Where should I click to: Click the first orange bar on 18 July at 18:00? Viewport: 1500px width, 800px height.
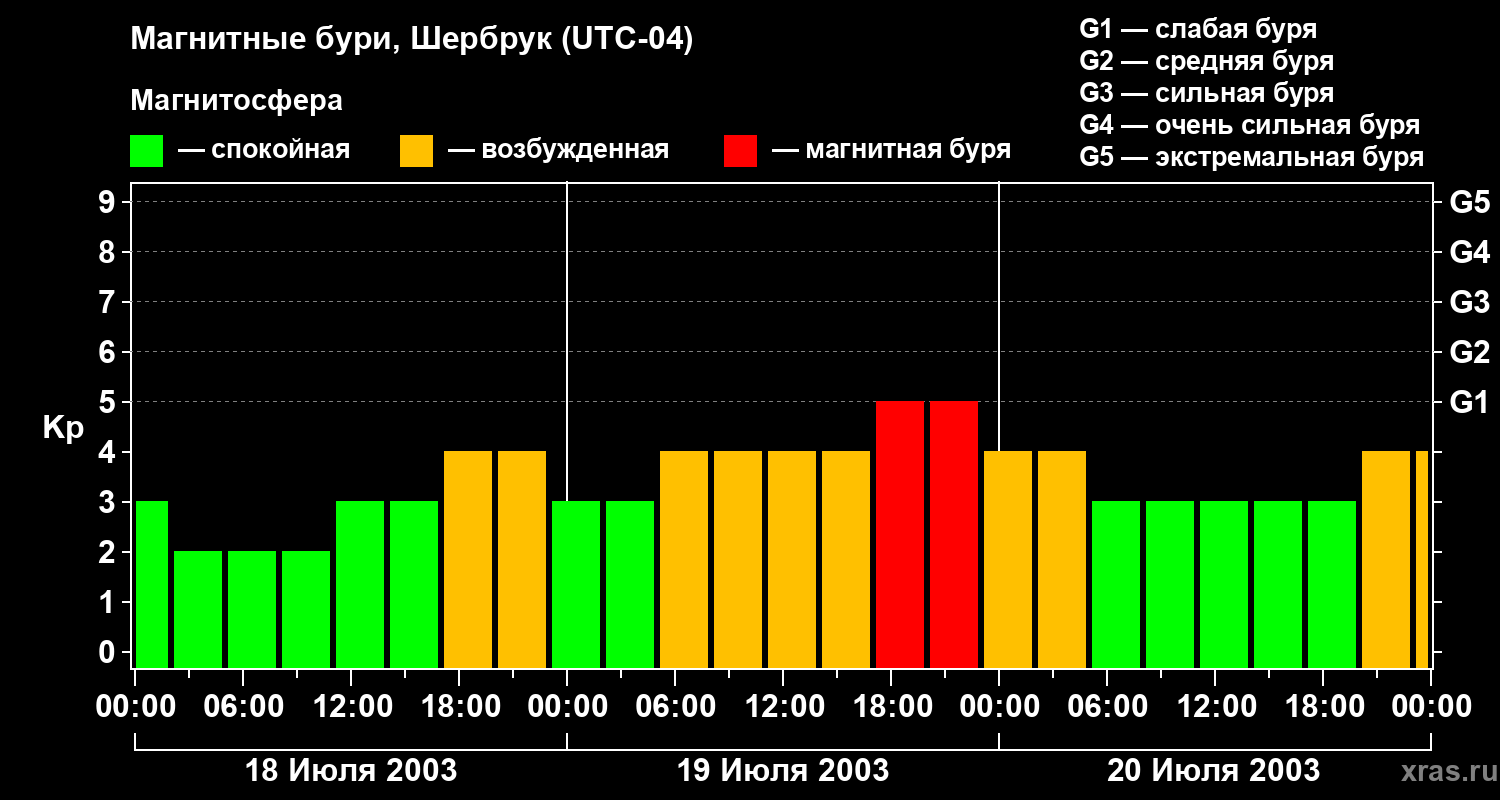click(x=468, y=559)
